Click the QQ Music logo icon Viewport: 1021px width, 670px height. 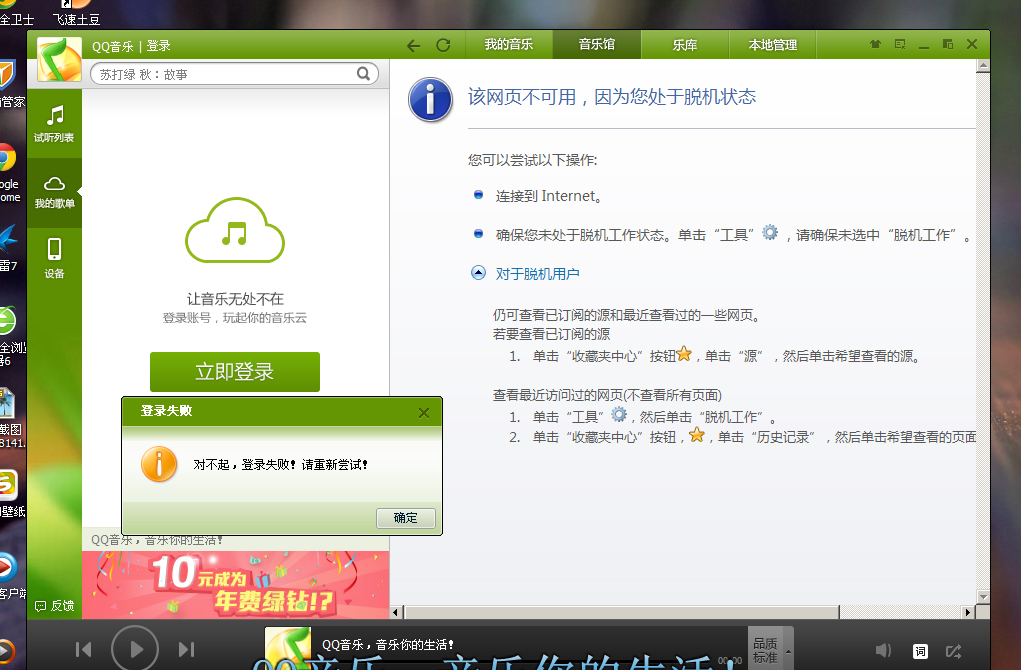point(59,59)
